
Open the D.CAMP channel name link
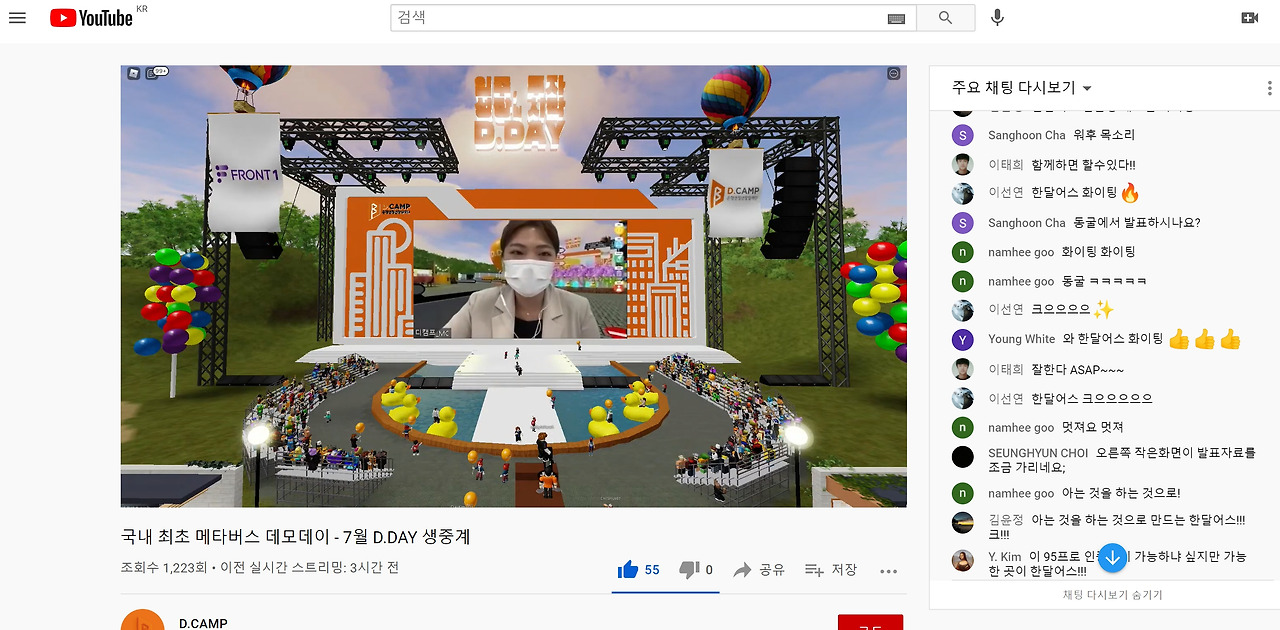tap(203, 623)
